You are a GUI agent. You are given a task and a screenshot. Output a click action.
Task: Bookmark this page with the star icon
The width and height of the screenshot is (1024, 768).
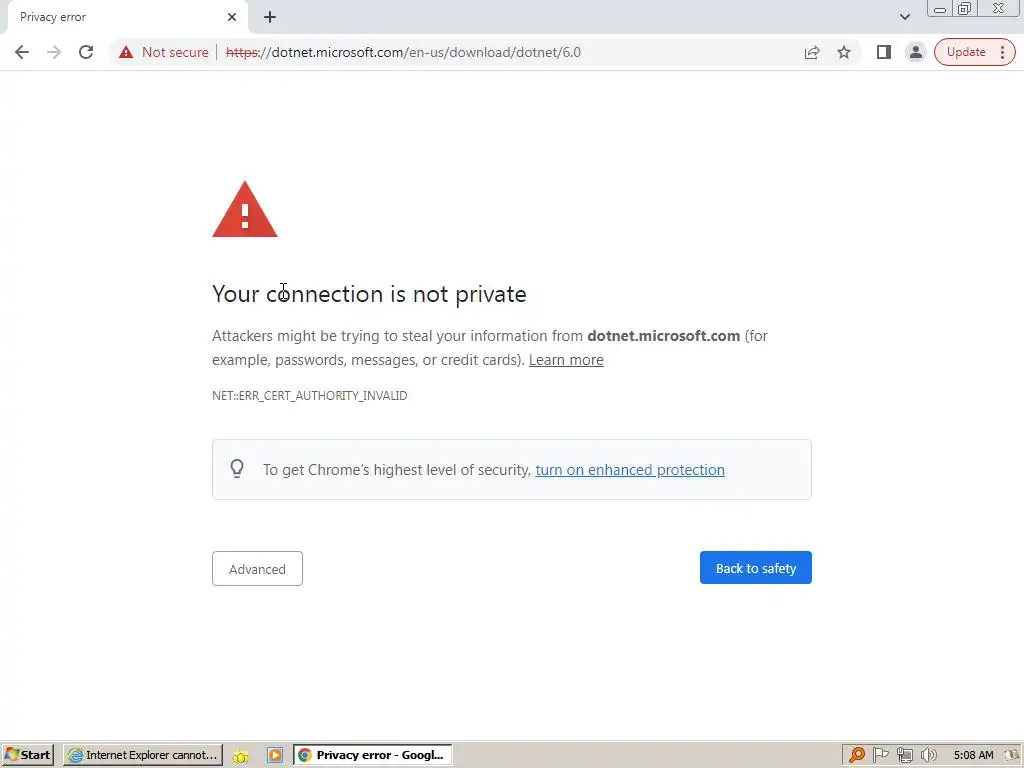tap(844, 52)
